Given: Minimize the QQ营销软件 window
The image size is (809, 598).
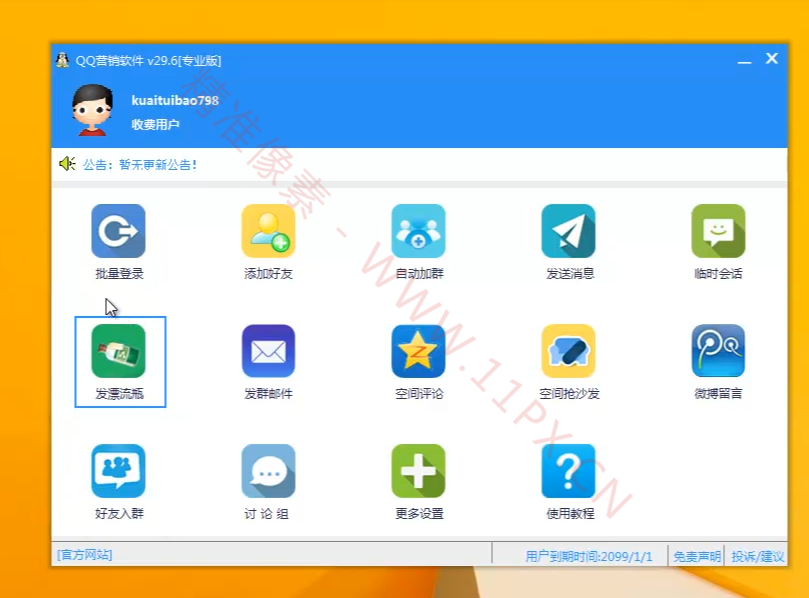Looking at the screenshot, I should tap(744, 60).
